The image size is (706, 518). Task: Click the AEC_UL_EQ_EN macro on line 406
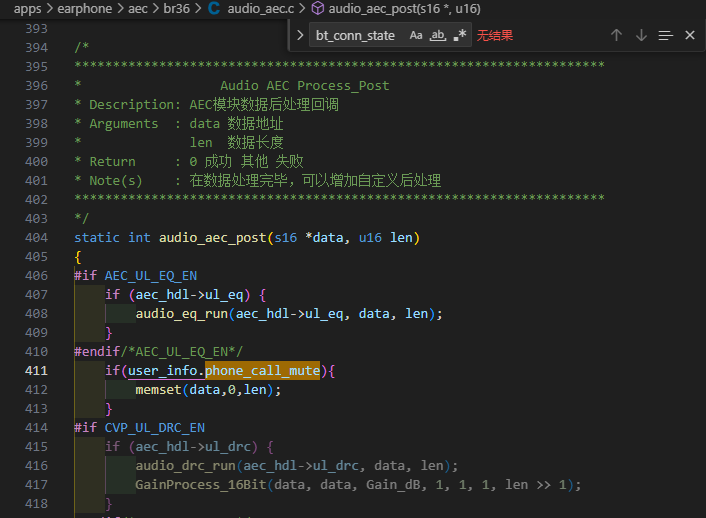tap(151, 276)
